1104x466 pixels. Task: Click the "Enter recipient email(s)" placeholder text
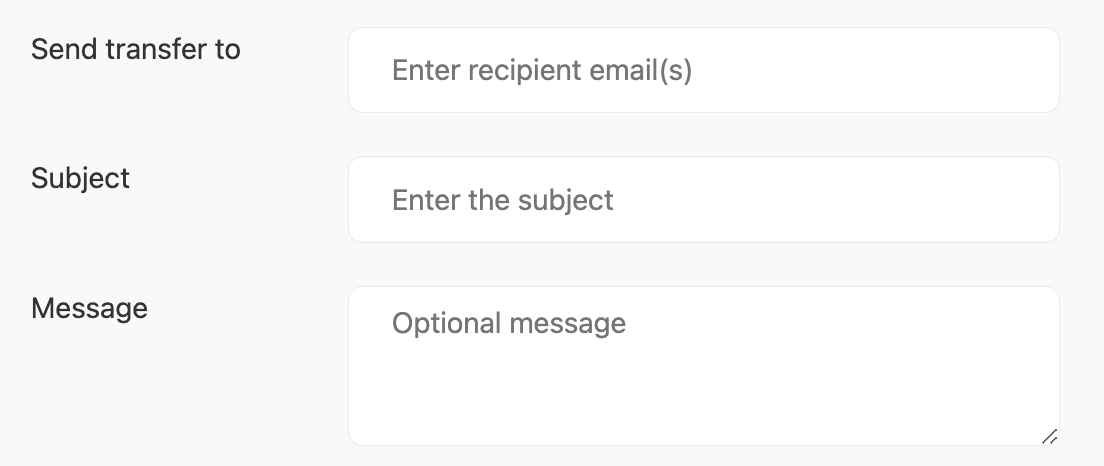coord(541,71)
